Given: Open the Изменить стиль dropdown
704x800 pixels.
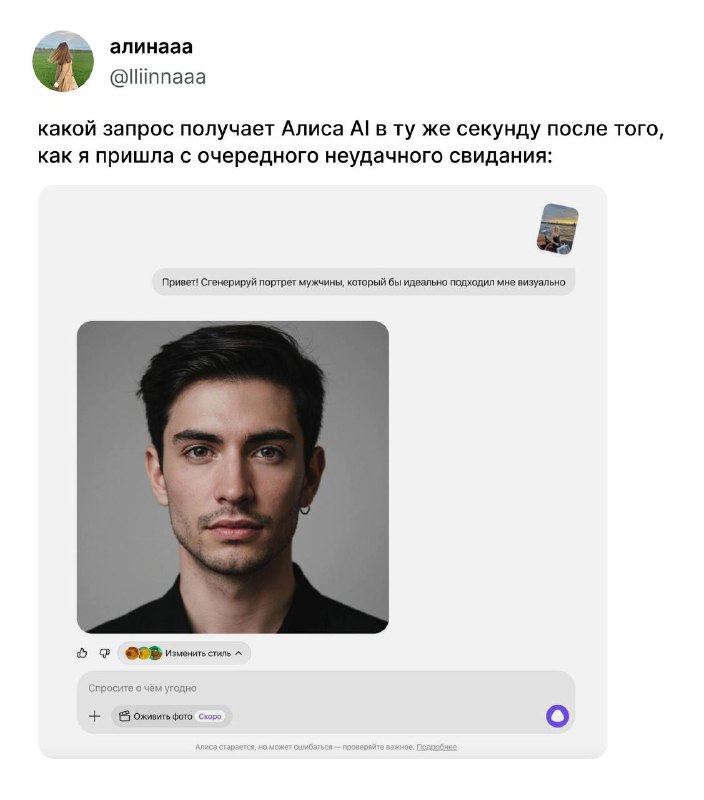Looking at the screenshot, I should pos(184,653).
